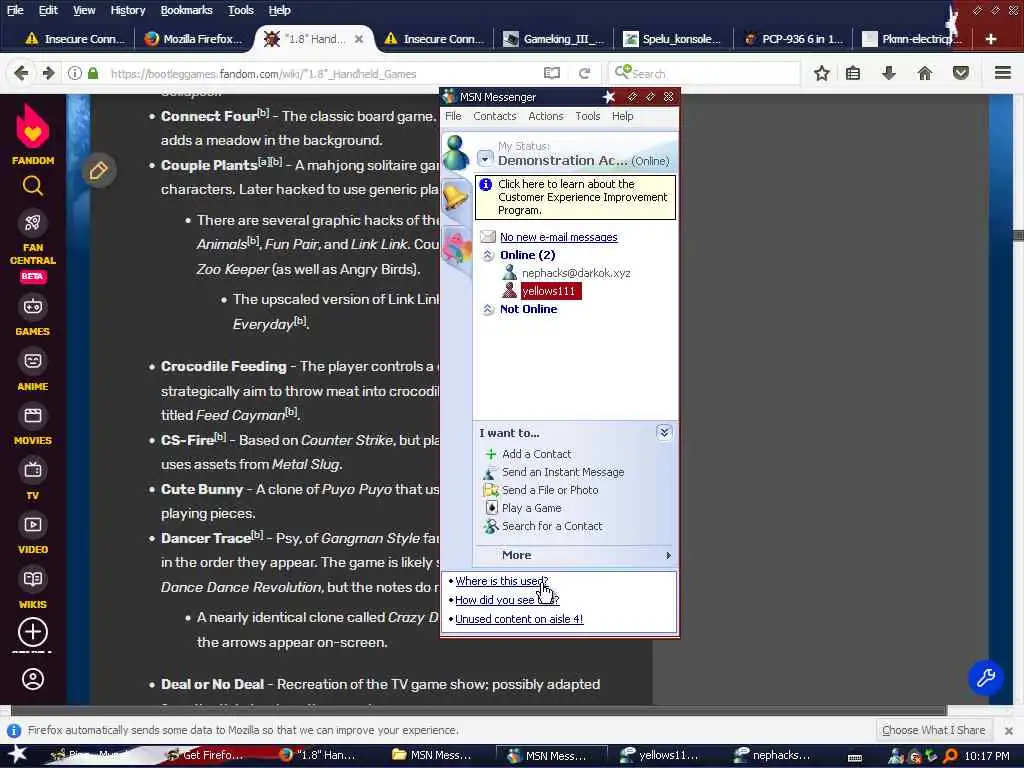The image size is (1024, 768).
Task: Click the Choose What I Share button
Action: pyautogui.click(x=933, y=730)
